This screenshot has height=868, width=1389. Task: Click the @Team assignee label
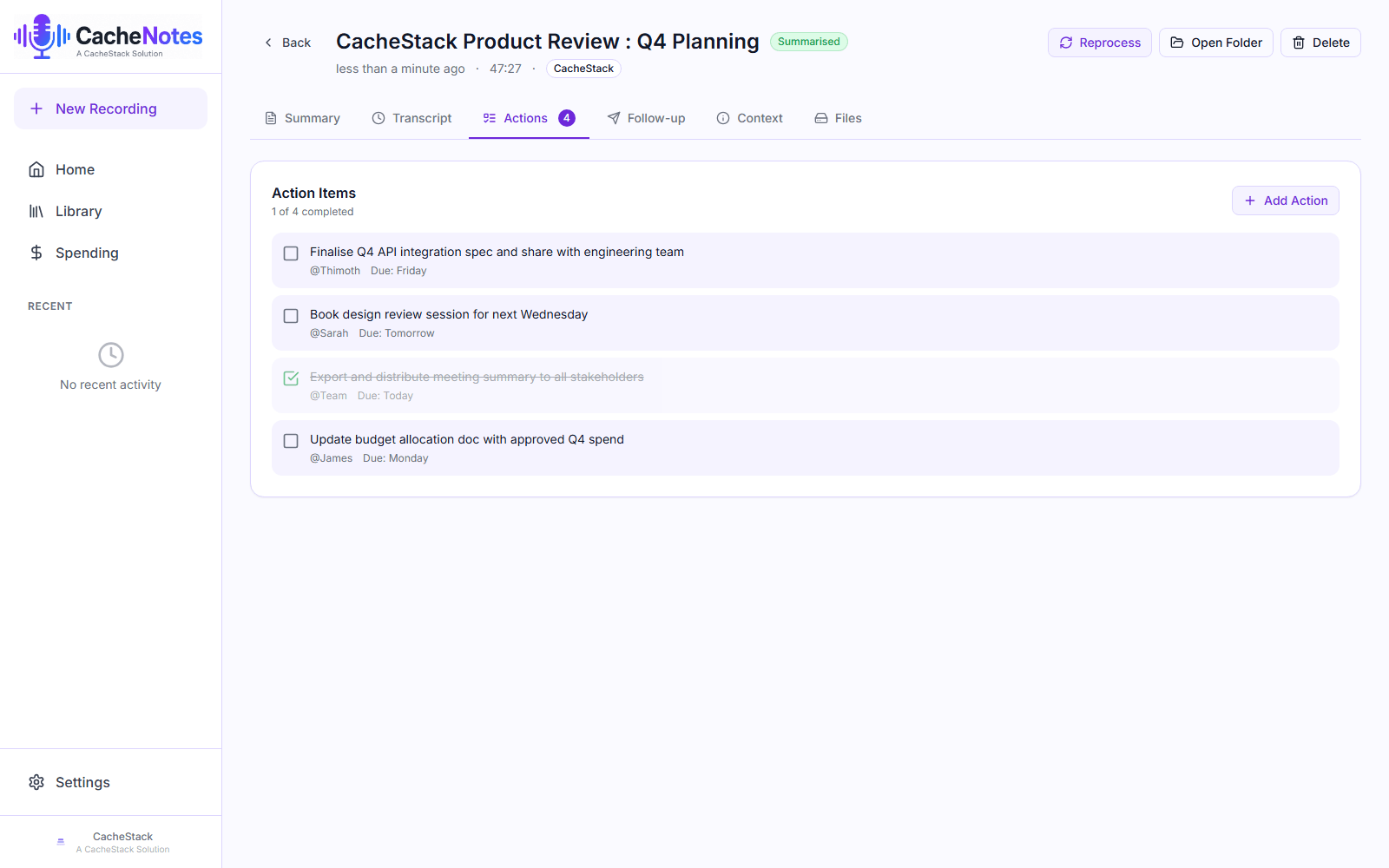(x=328, y=396)
